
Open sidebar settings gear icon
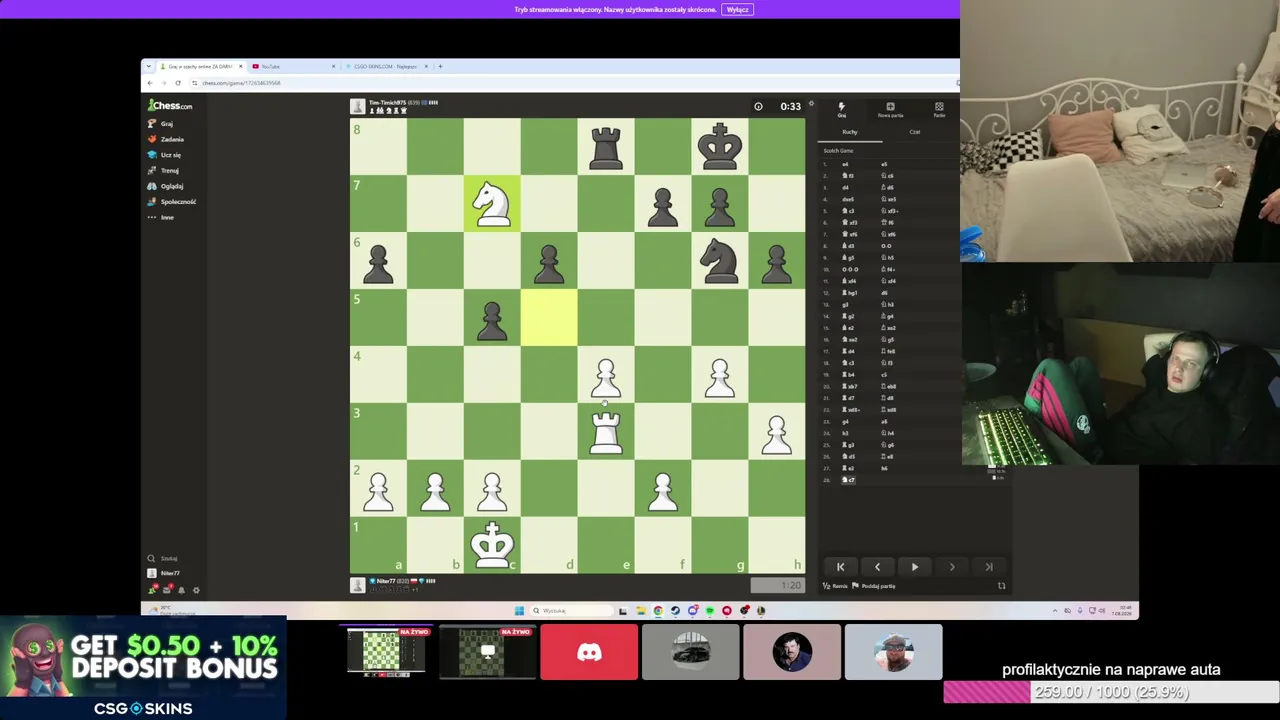click(196, 590)
